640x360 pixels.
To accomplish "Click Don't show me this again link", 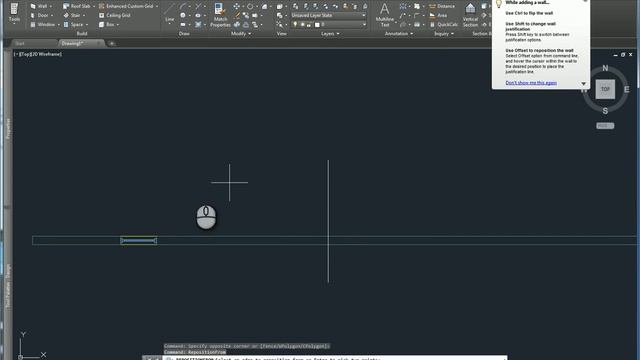I will [531, 83].
